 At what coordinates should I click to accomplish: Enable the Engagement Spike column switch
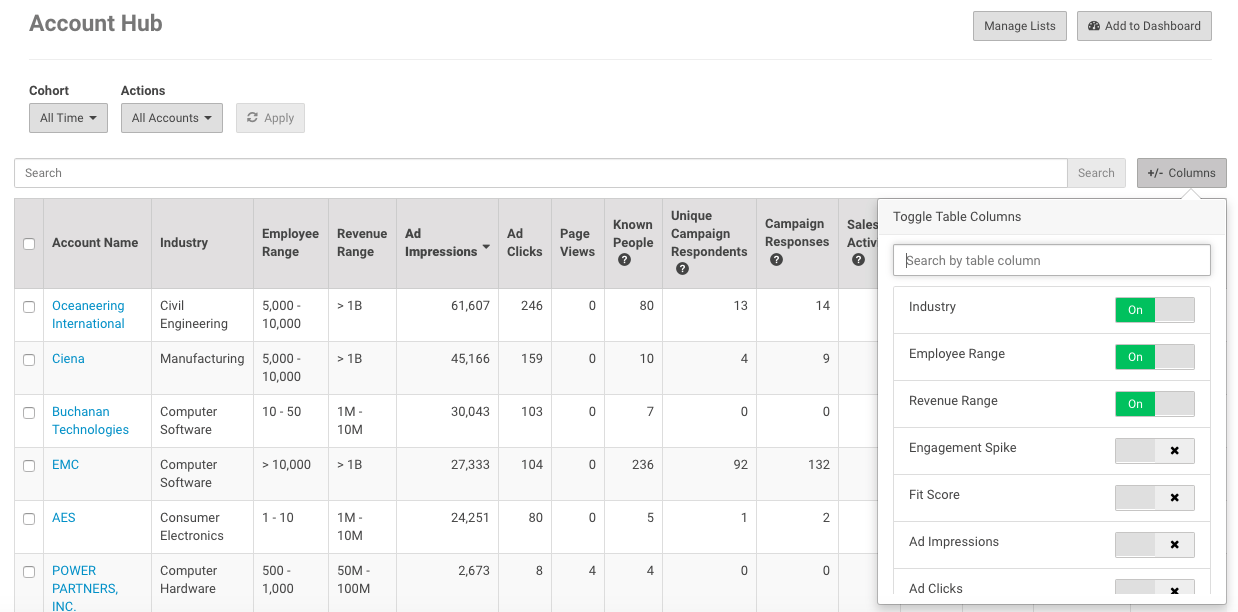[1155, 451]
